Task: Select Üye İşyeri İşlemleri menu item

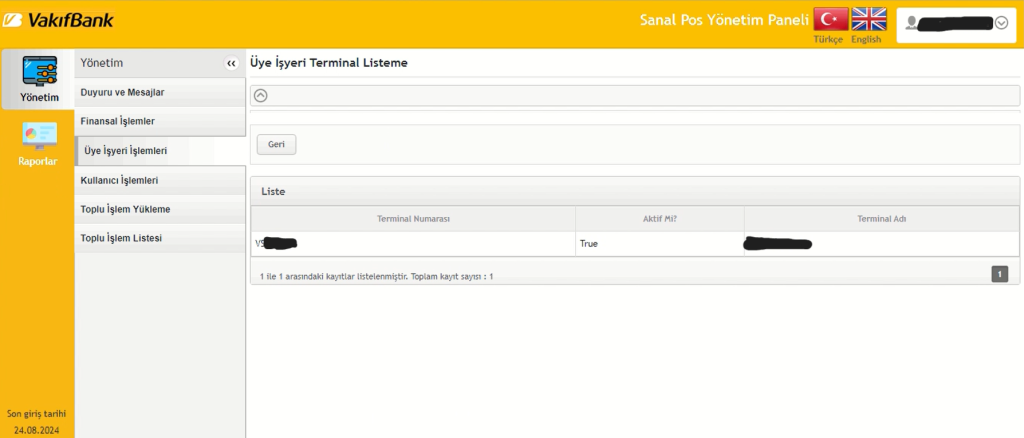Action: (126, 151)
